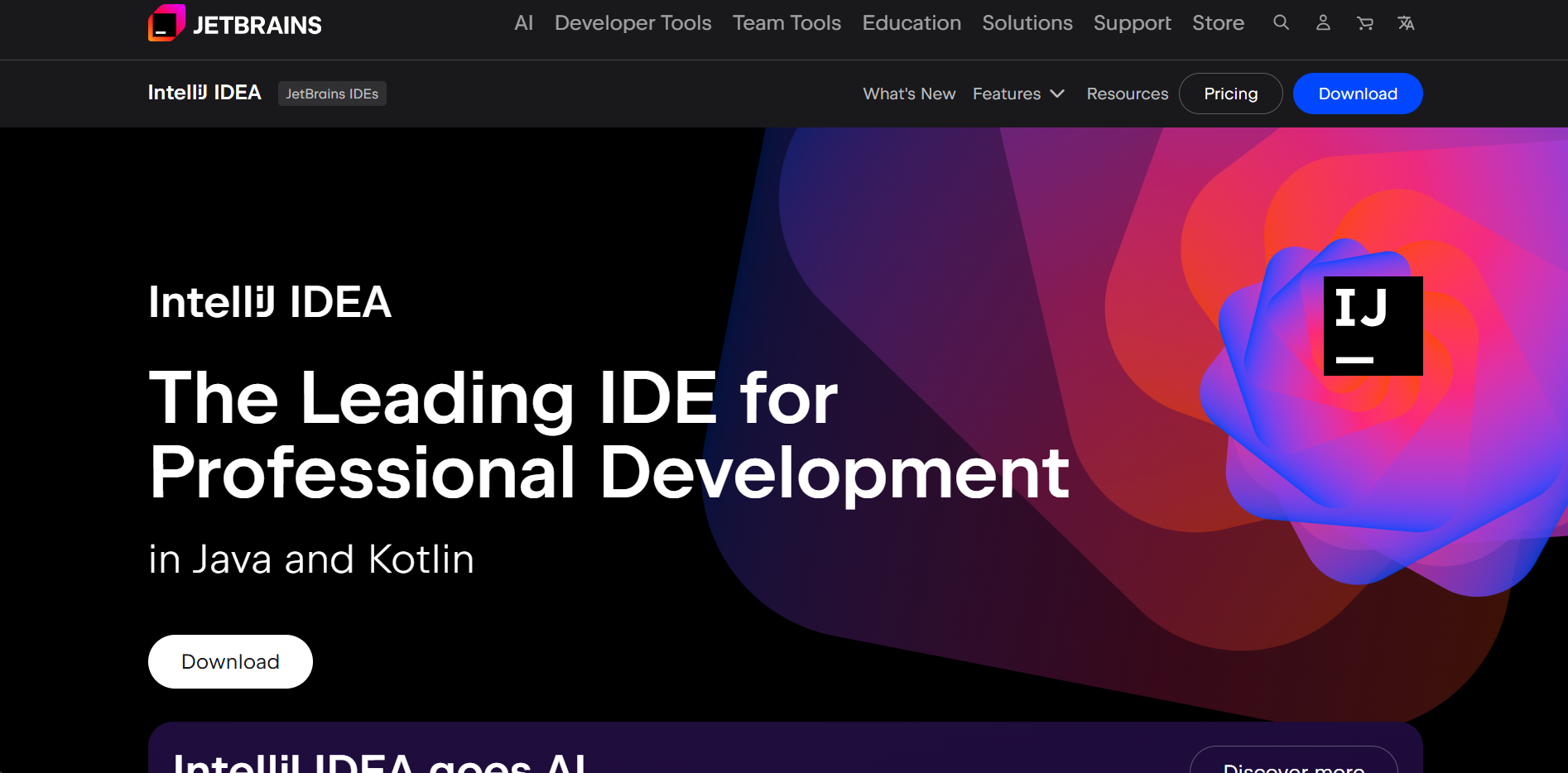This screenshot has height=773, width=1568.
Task: Select the IntelliJ IDEA product logo
Action: 204,93
